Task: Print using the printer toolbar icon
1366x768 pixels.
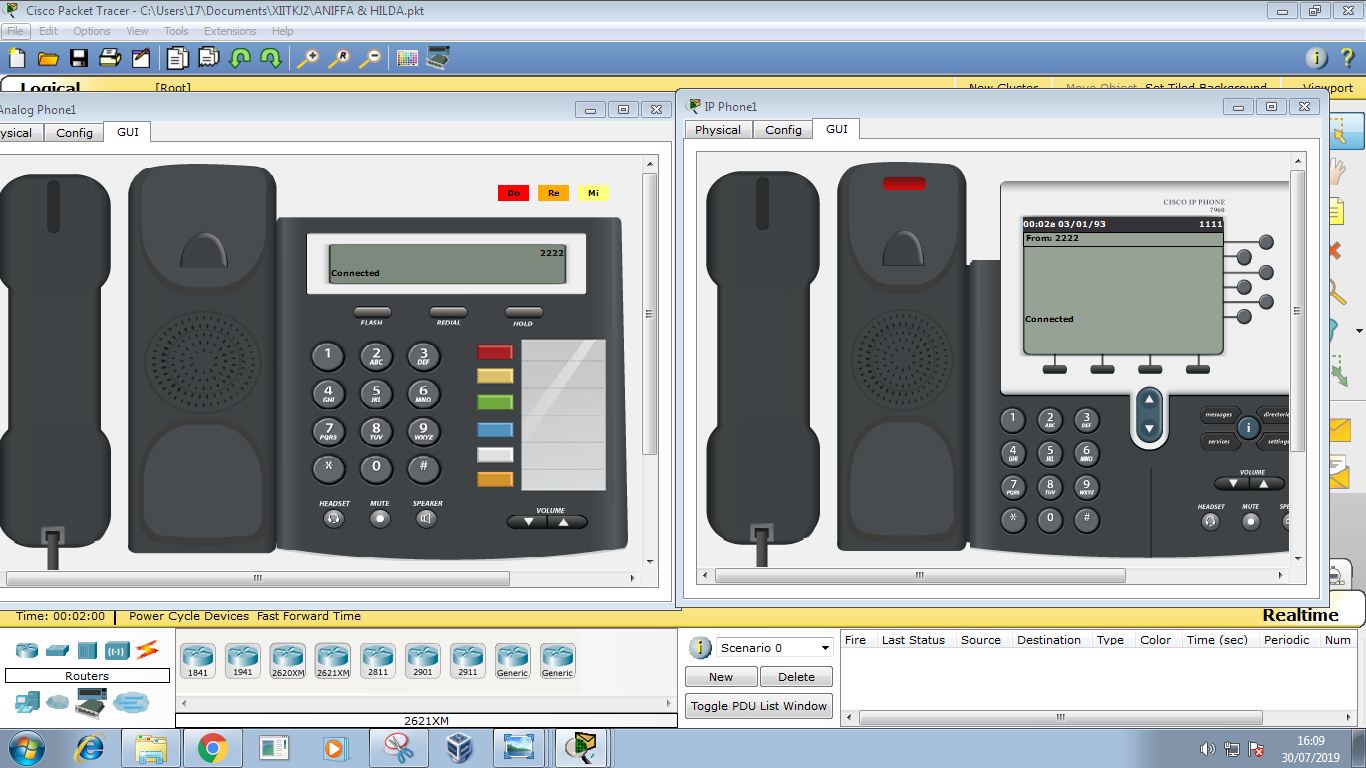Action: coord(110,58)
